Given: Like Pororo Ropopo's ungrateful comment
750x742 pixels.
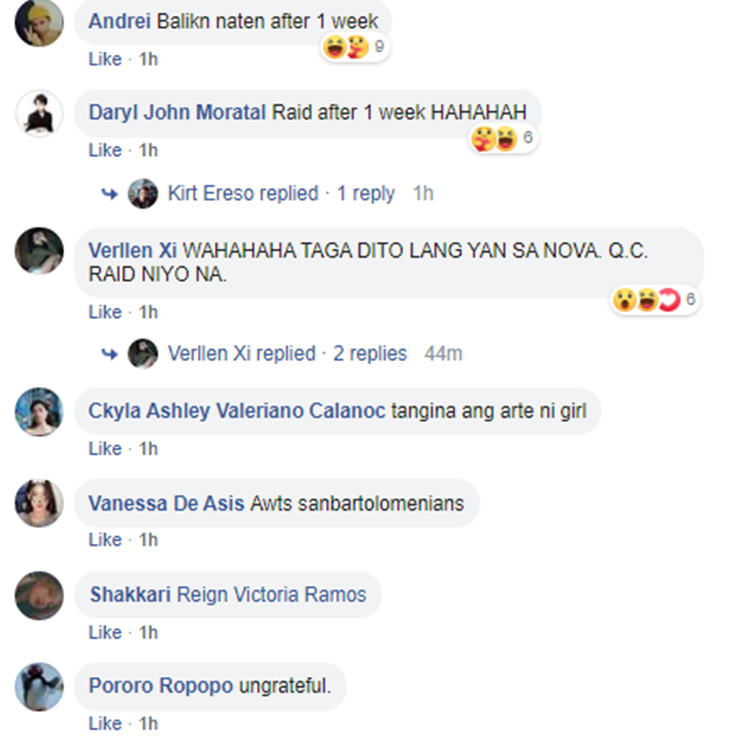Looking at the screenshot, I should click(x=105, y=723).
